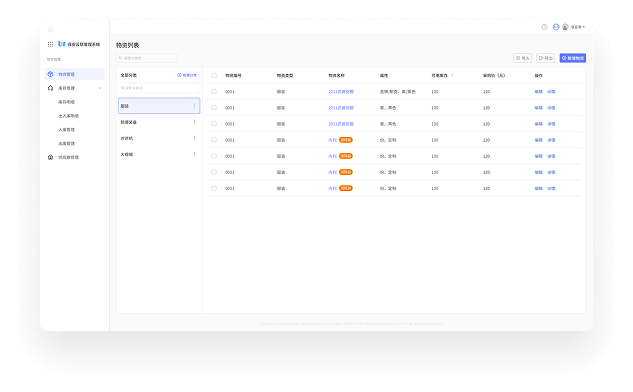Click the house icon of 库存管理
Screen dimensions: 633x392
[50, 88]
